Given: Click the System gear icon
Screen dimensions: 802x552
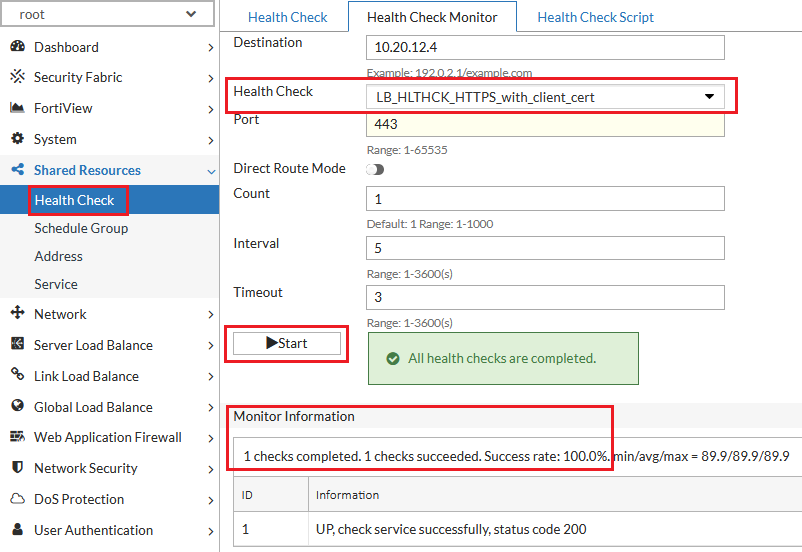Looking at the screenshot, I should [17, 139].
